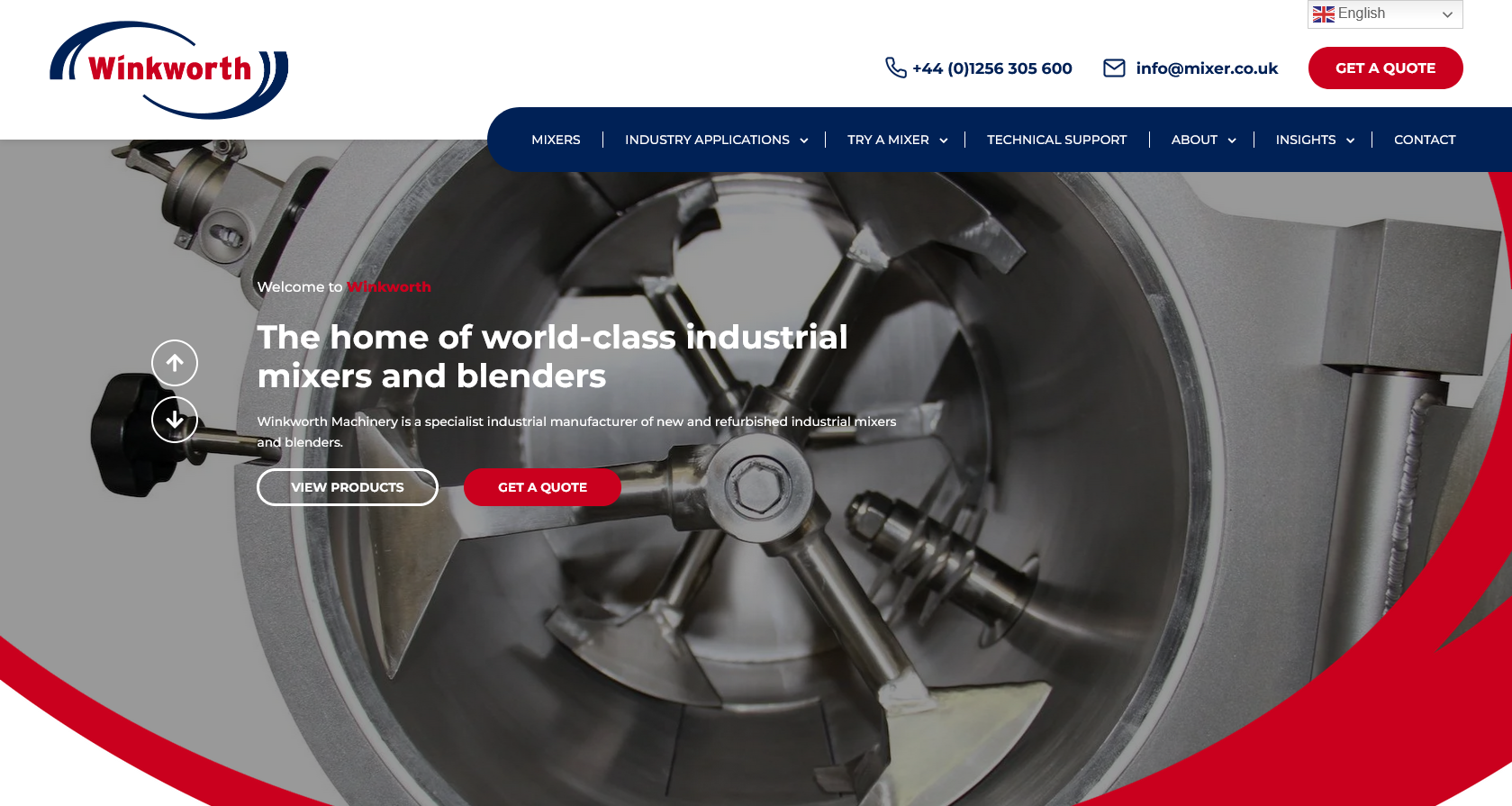Click the info@mixer.co.uk email link
The height and width of the screenshot is (806, 1512).
(1207, 68)
